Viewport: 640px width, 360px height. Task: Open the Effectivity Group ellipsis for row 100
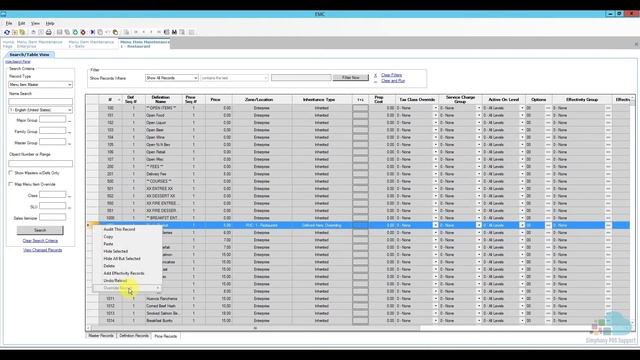tap(608, 108)
